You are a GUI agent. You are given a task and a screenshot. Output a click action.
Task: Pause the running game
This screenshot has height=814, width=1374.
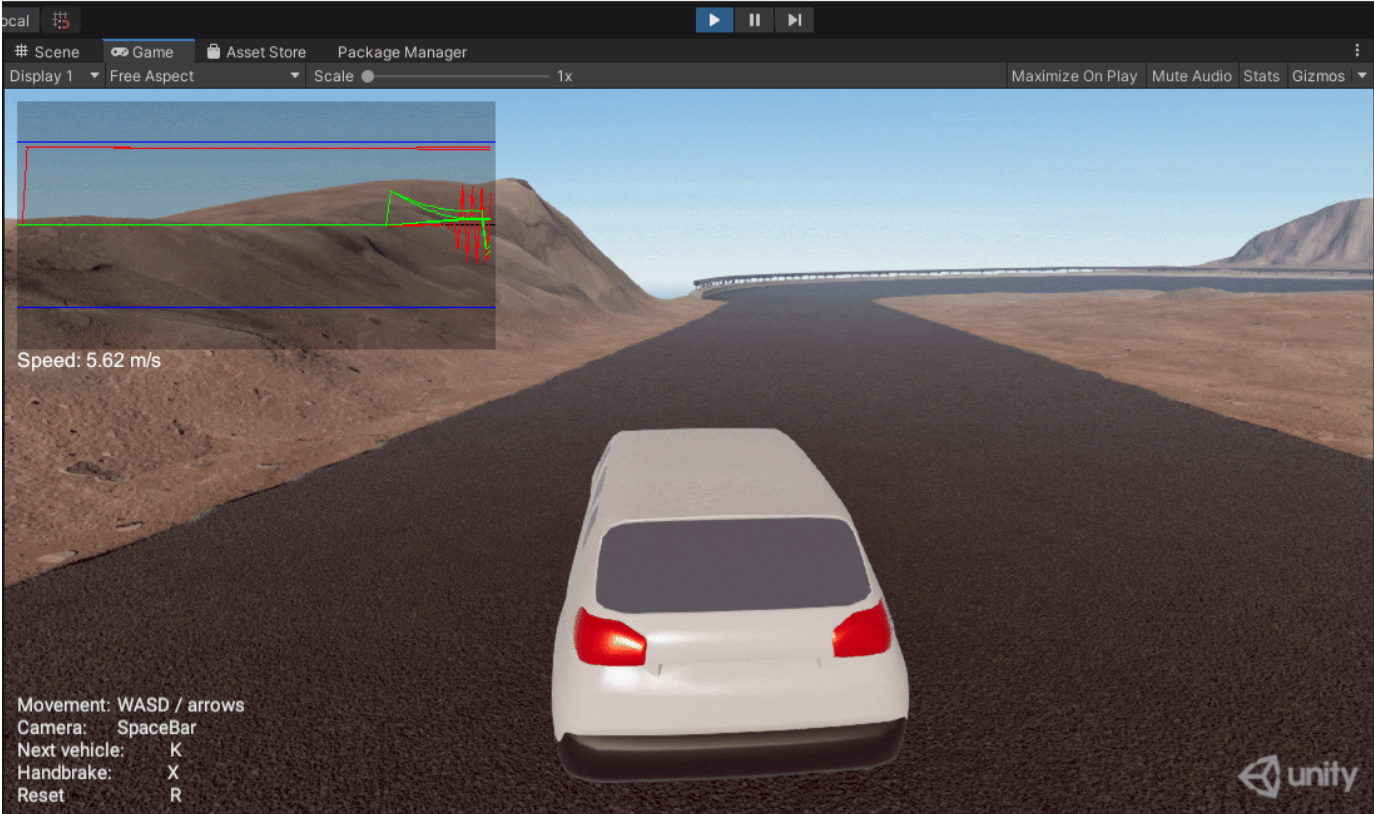754,19
